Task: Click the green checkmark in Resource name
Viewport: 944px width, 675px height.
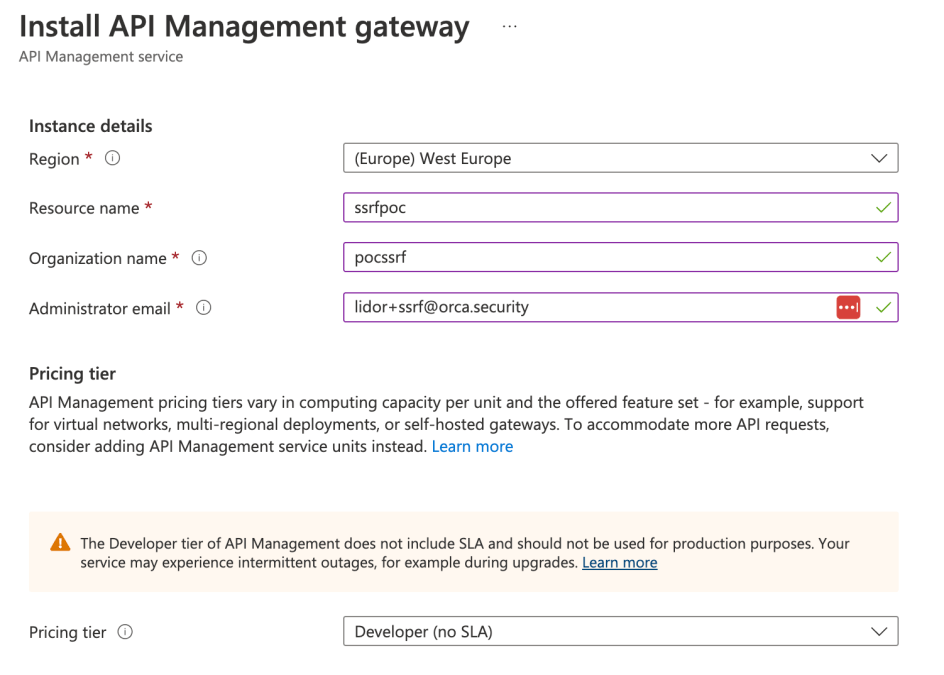Action: pos(883,208)
